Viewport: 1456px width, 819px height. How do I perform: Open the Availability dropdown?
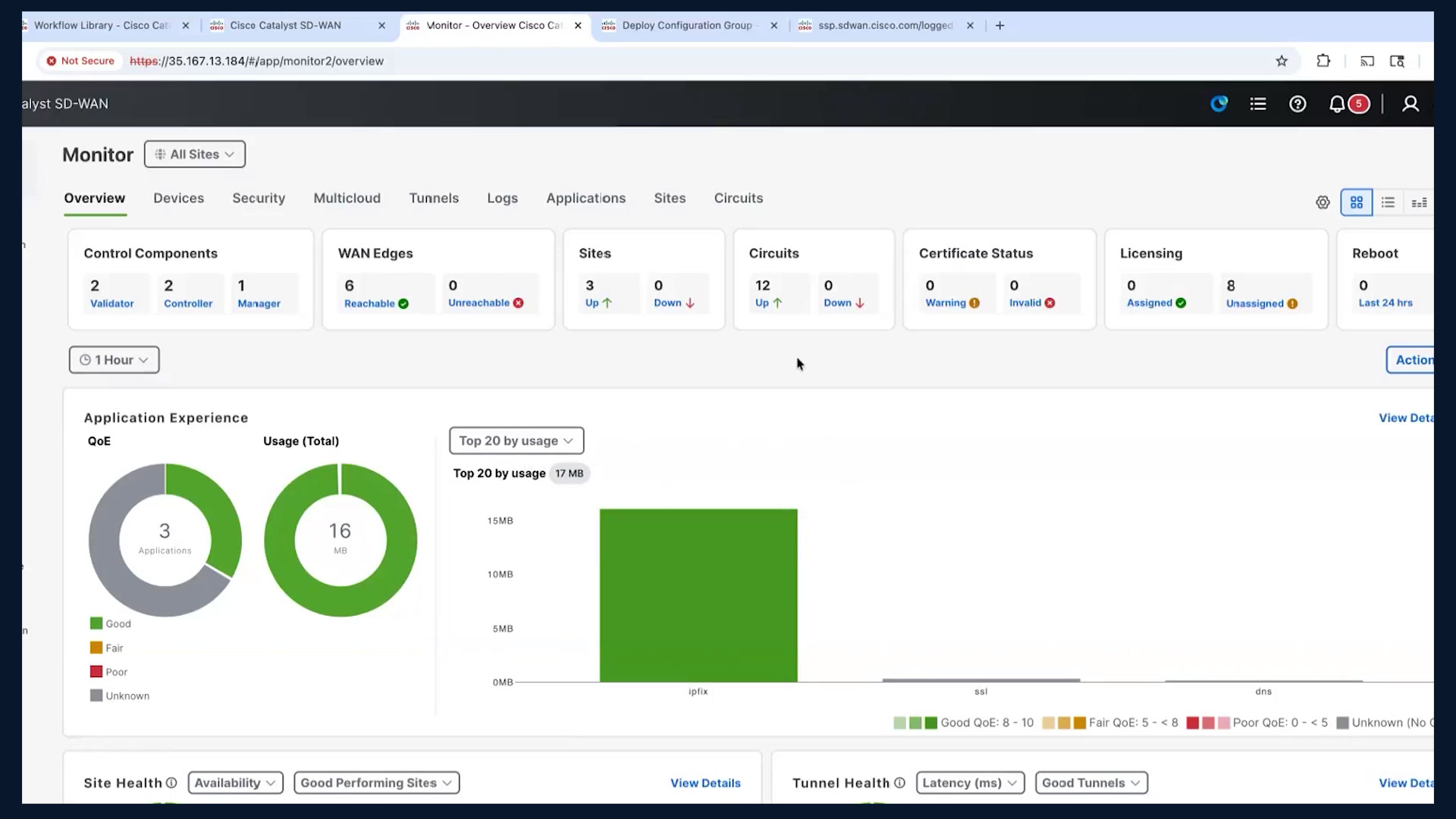coord(235,783)
